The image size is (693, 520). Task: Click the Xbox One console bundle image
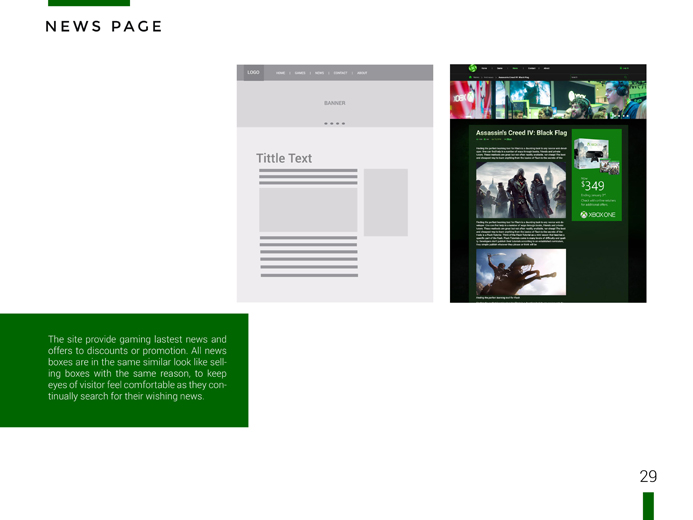pyautogui.click(x=597, y=155)
